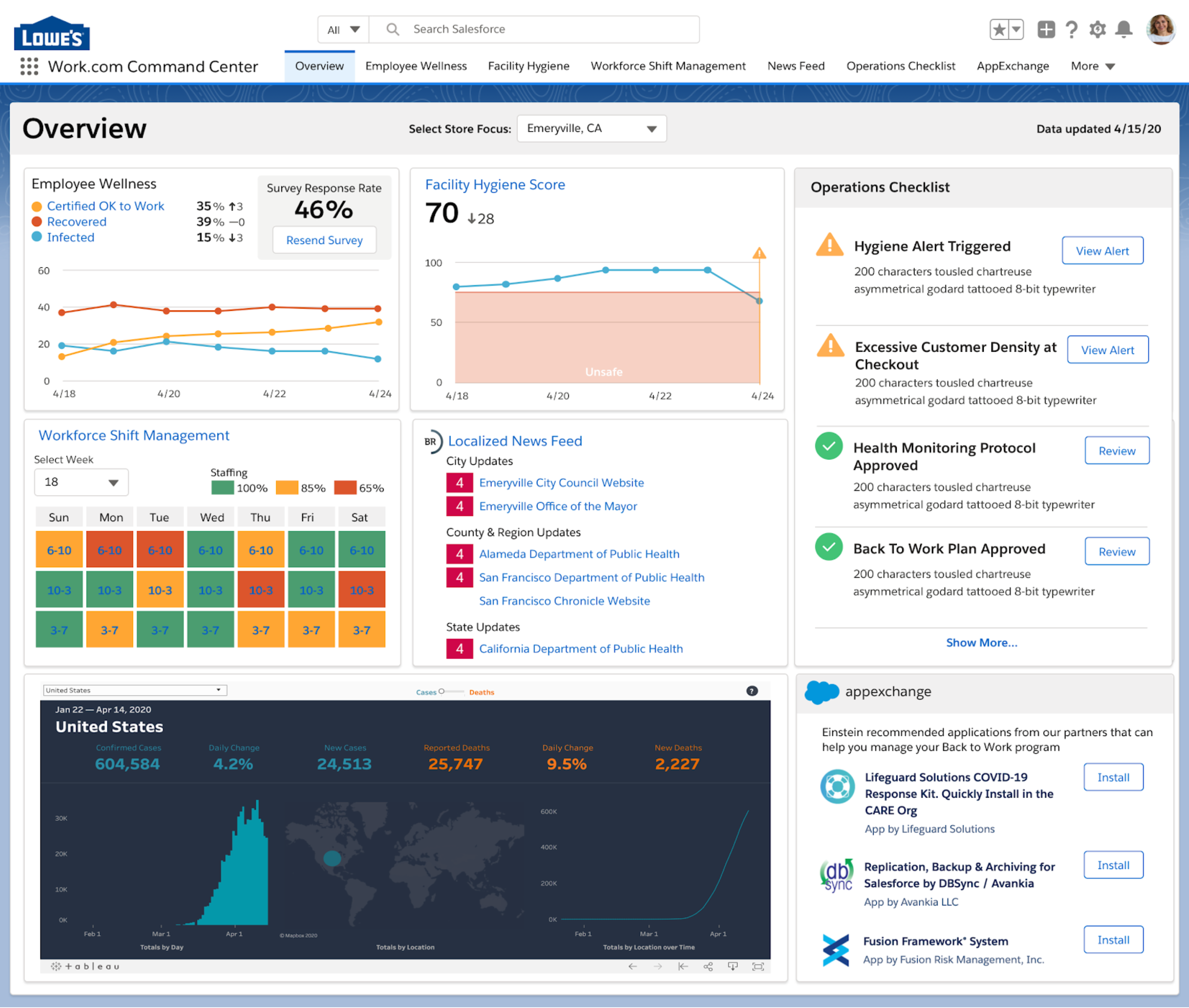Expand the favorites list dropdown arrow
This screenshot has height=1008, width=1189.
click(x=1017, y=29)
